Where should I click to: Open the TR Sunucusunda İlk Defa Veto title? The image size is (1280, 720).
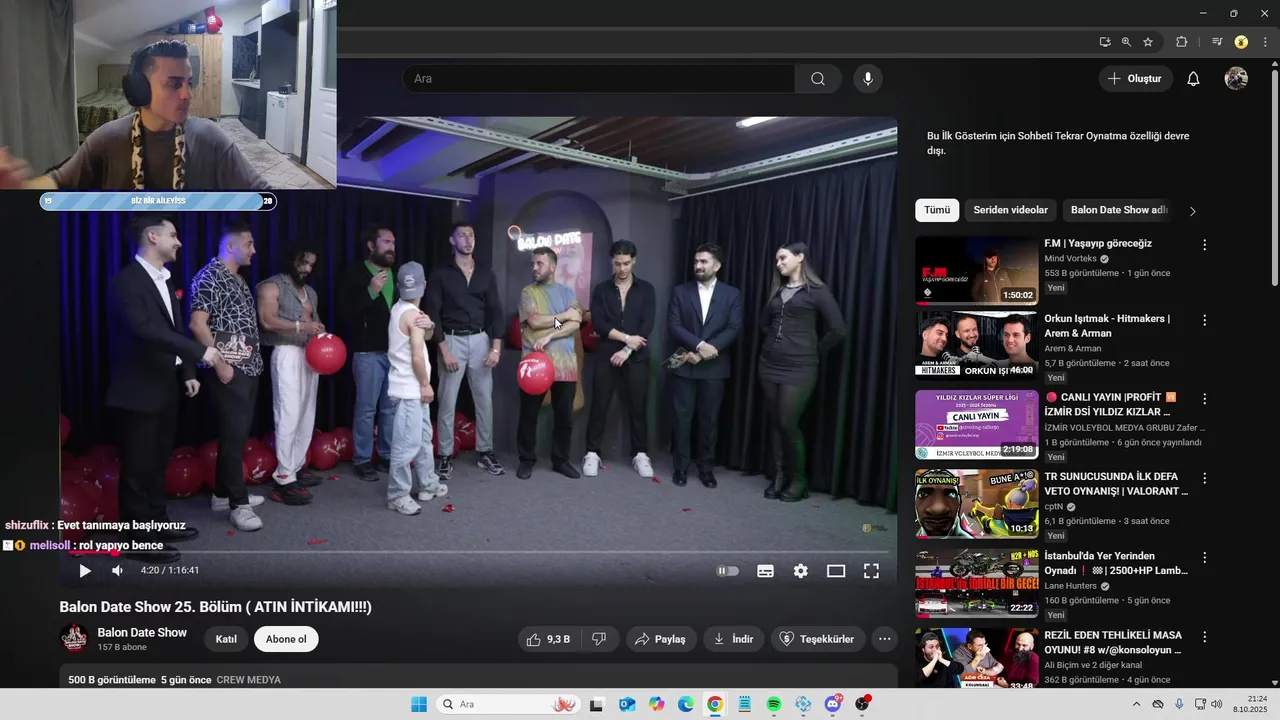pos(1116,484)
